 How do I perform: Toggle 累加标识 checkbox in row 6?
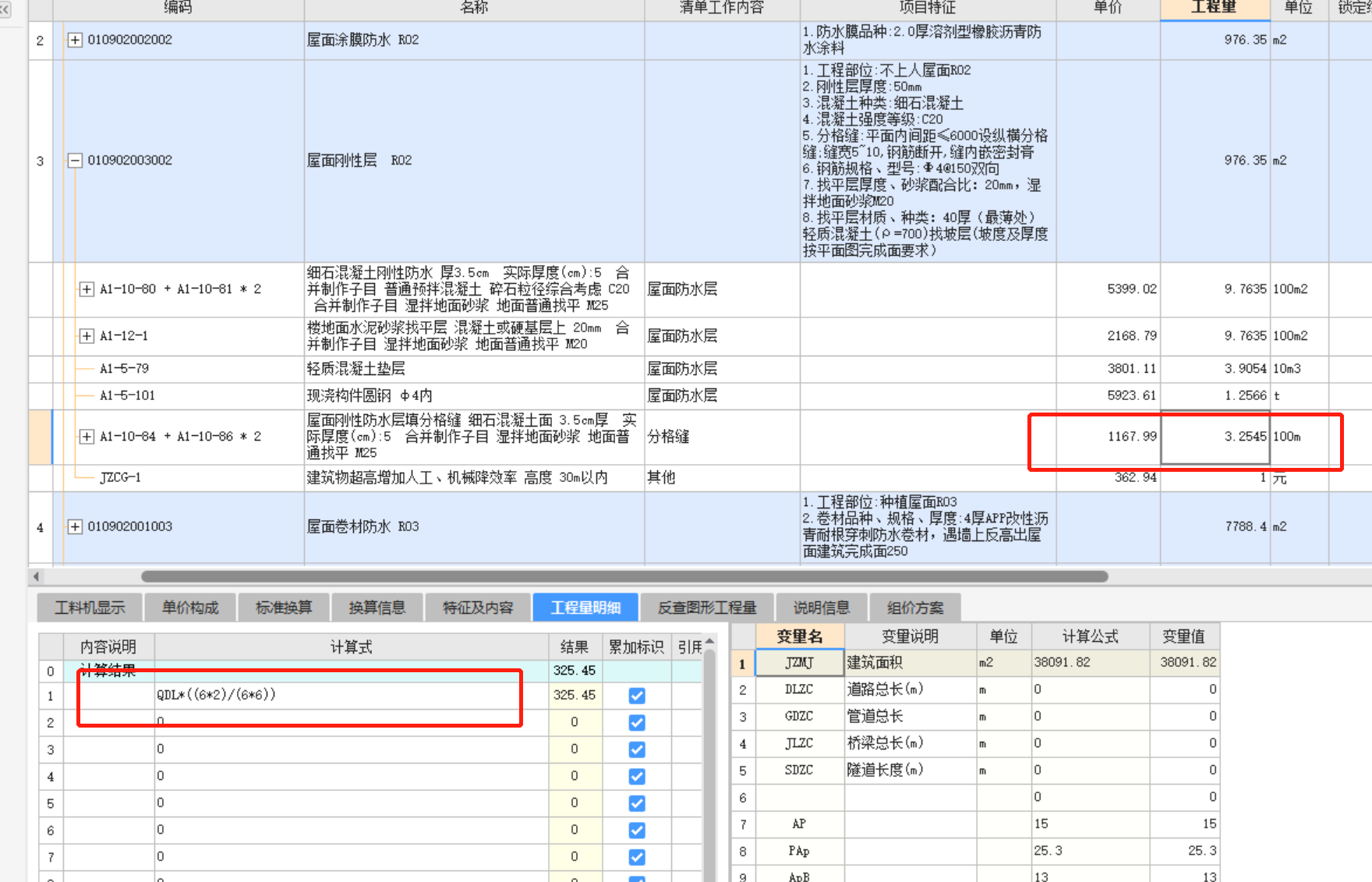637,831
